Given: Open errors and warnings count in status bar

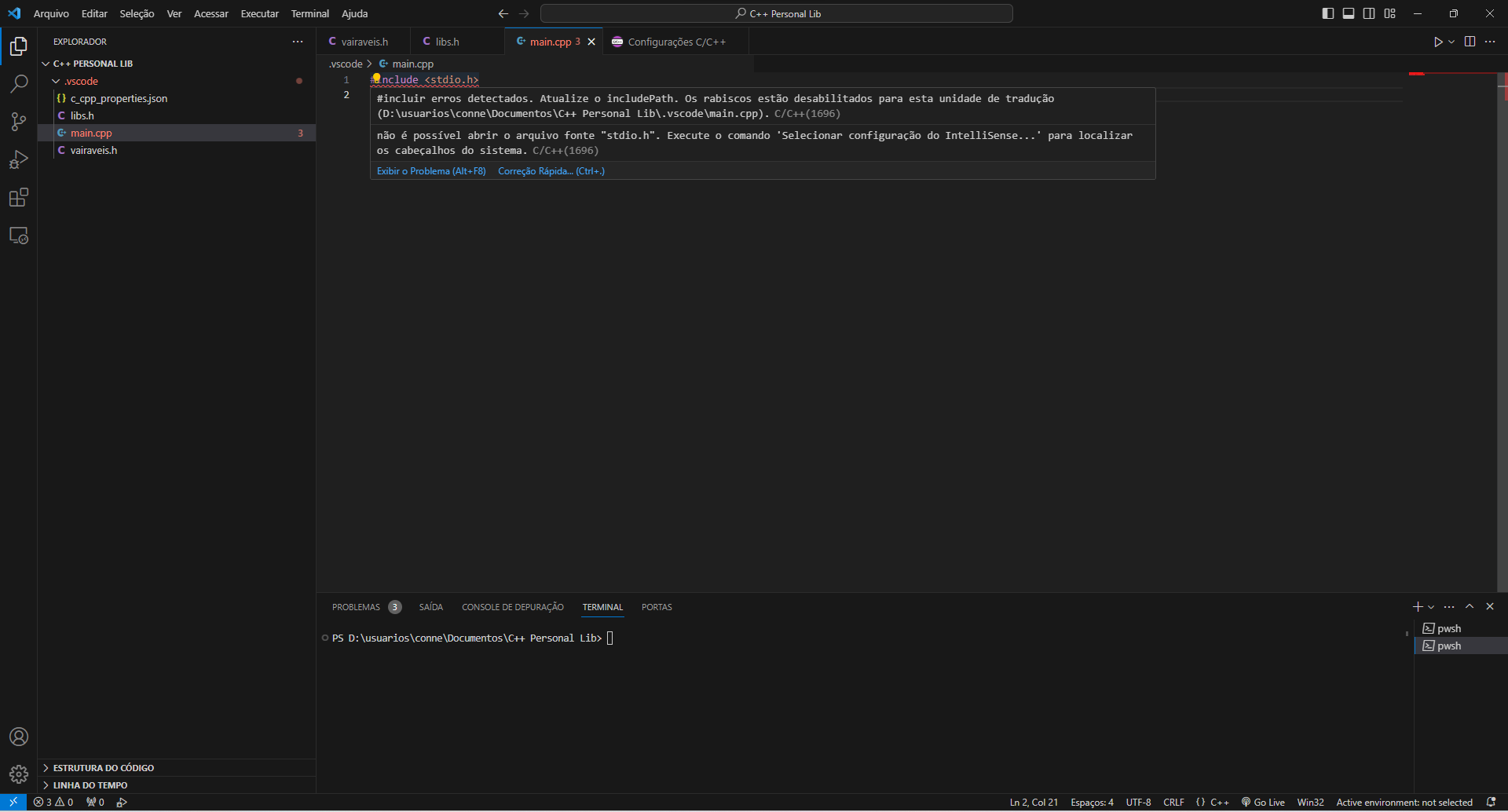Looking at the screenshot, I should 53,802.
